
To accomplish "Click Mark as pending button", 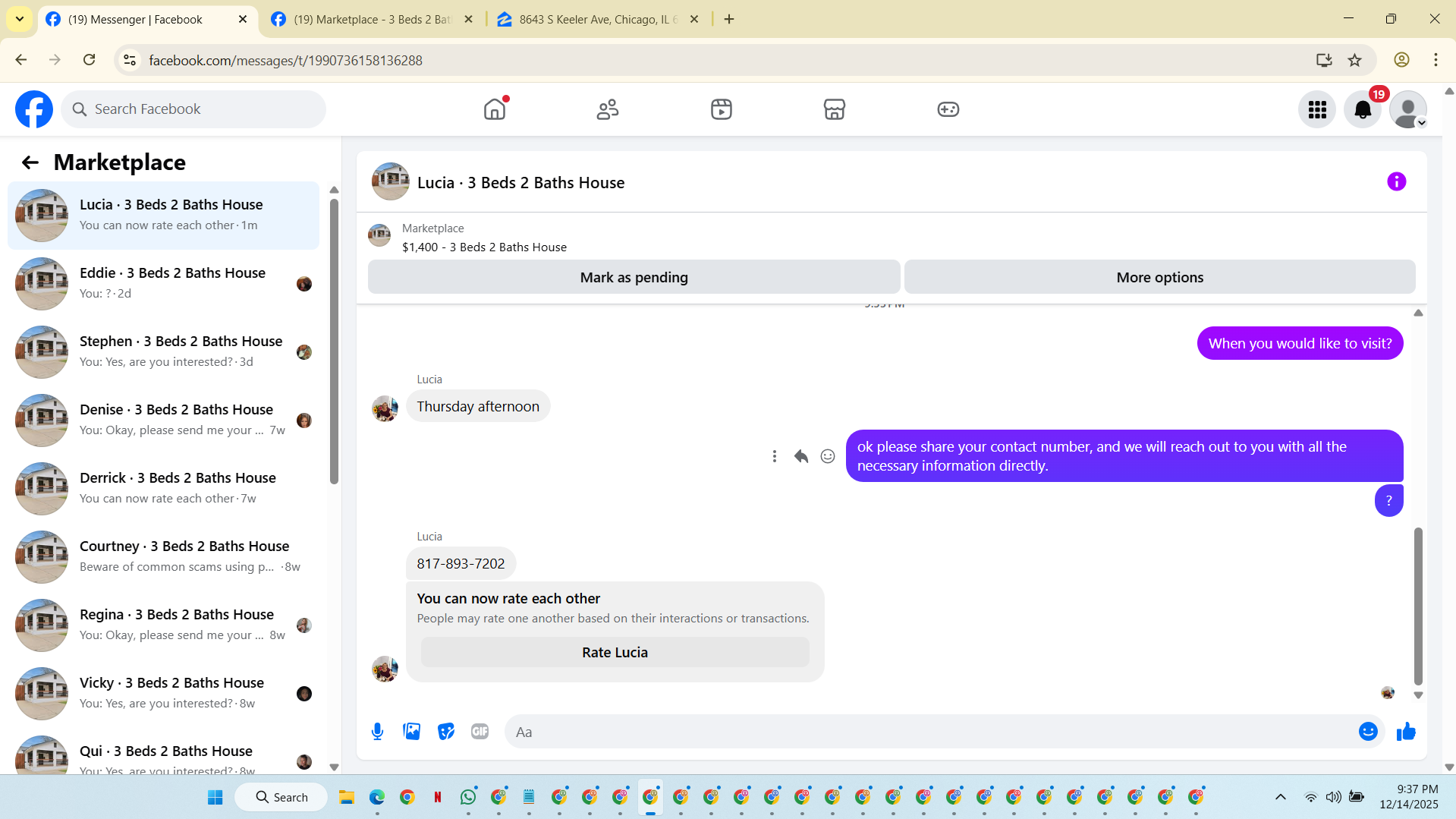I will click(634, 277).
